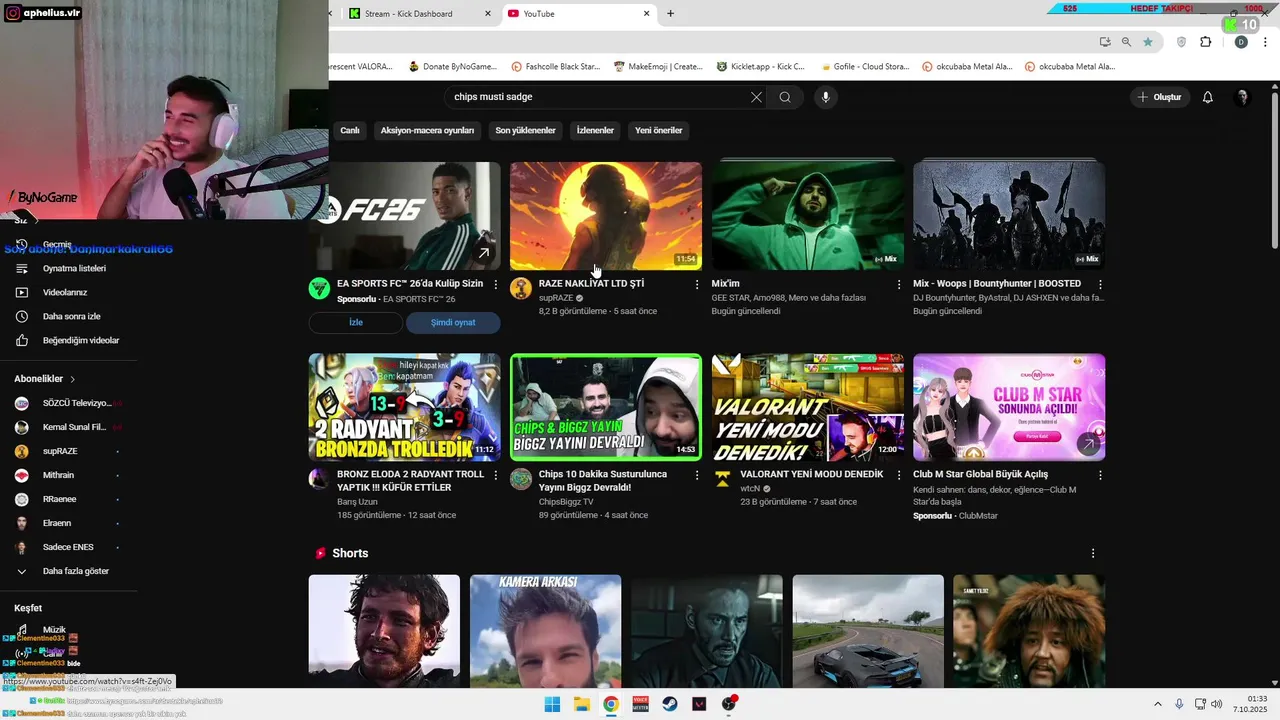
Task: Open Chrome three-dot menu
Action: click(1266, 42)
